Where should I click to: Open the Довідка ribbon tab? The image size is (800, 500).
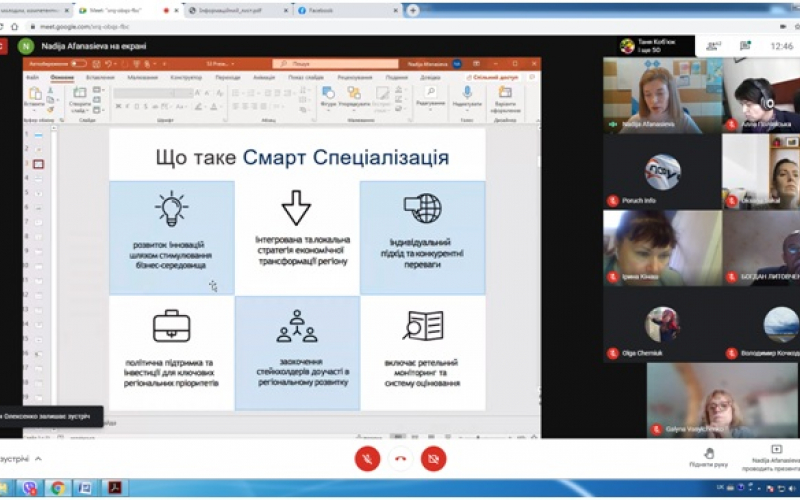coord(430,78)
